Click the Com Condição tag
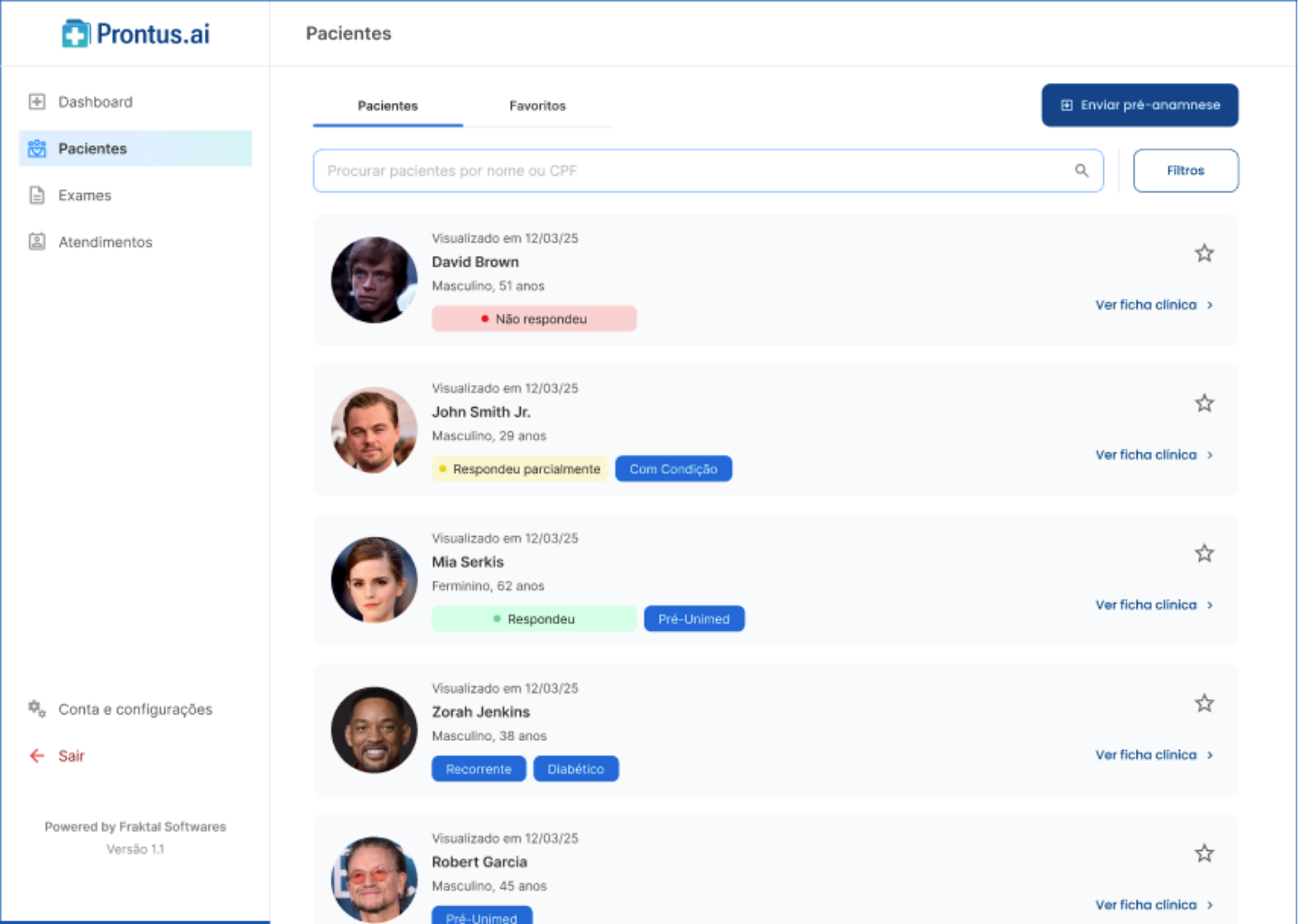This screenshot has height=924, width=1300. [673, 469]
